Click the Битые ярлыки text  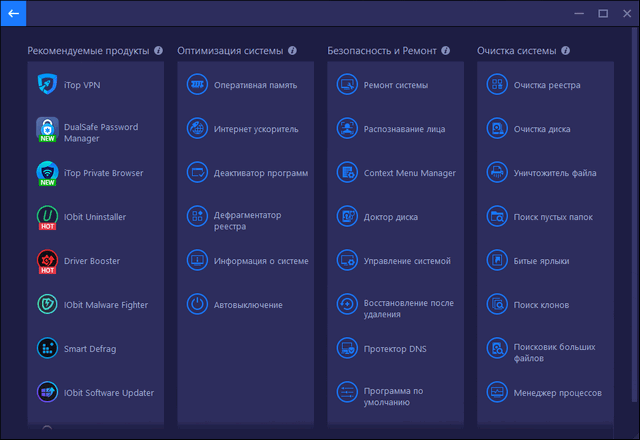(541, 261)
